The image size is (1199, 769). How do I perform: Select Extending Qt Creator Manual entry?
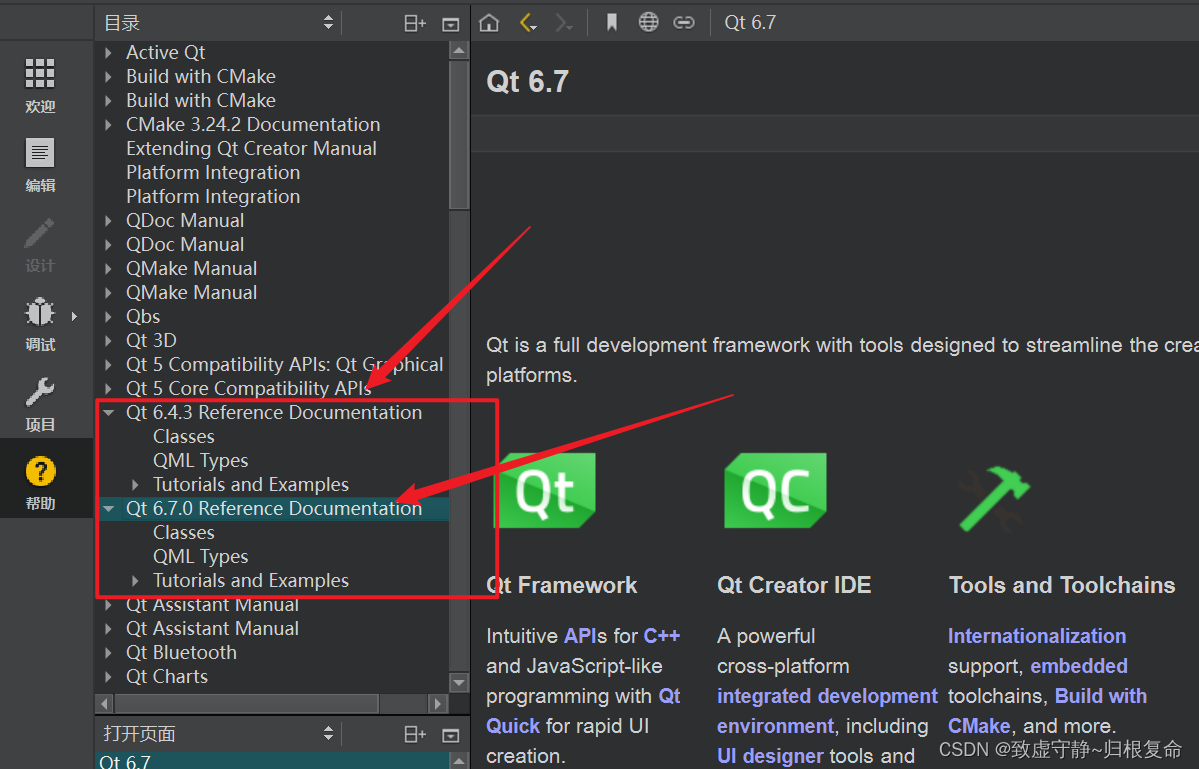click(x=251, y=148)
